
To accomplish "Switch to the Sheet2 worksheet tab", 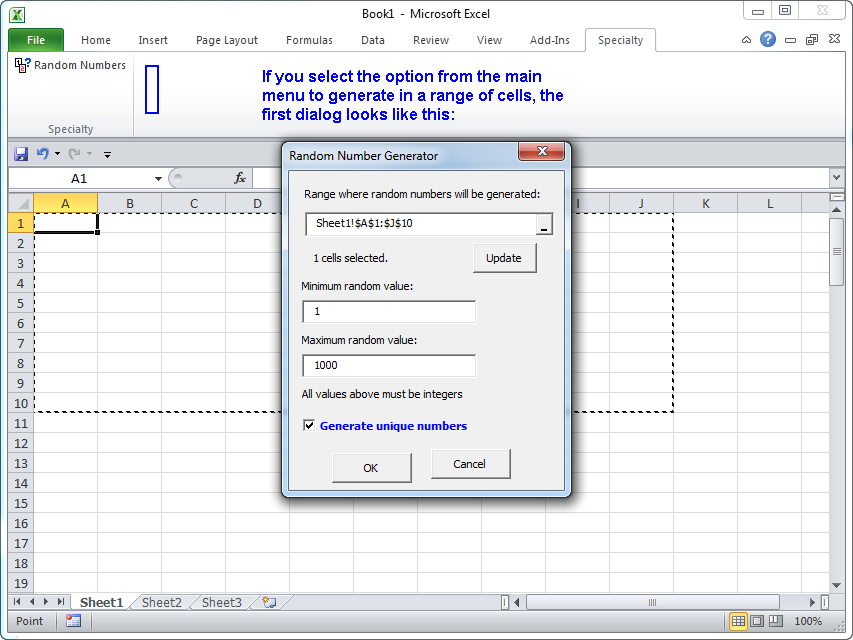I will pos(161,602).
